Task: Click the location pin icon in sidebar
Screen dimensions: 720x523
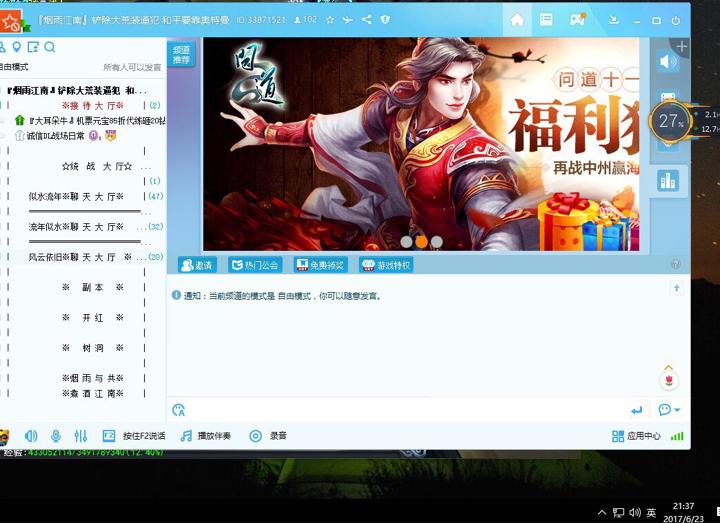Action: [x=17, y=47]
